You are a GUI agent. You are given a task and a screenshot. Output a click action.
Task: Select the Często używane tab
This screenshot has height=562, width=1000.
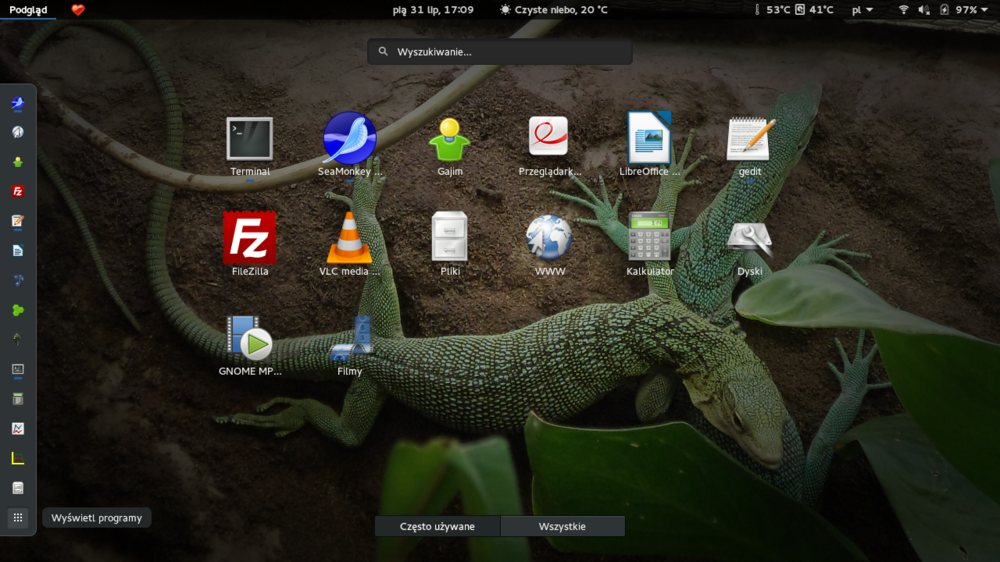[x=437, y=526]
